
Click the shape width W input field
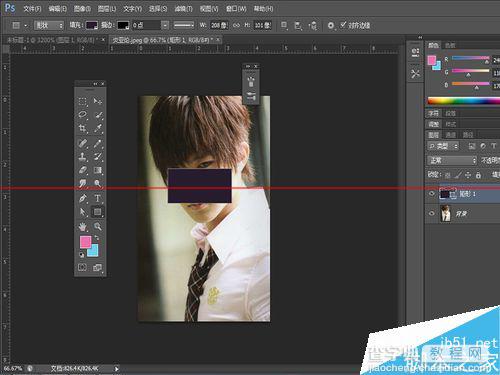click(x=219, y=25)
